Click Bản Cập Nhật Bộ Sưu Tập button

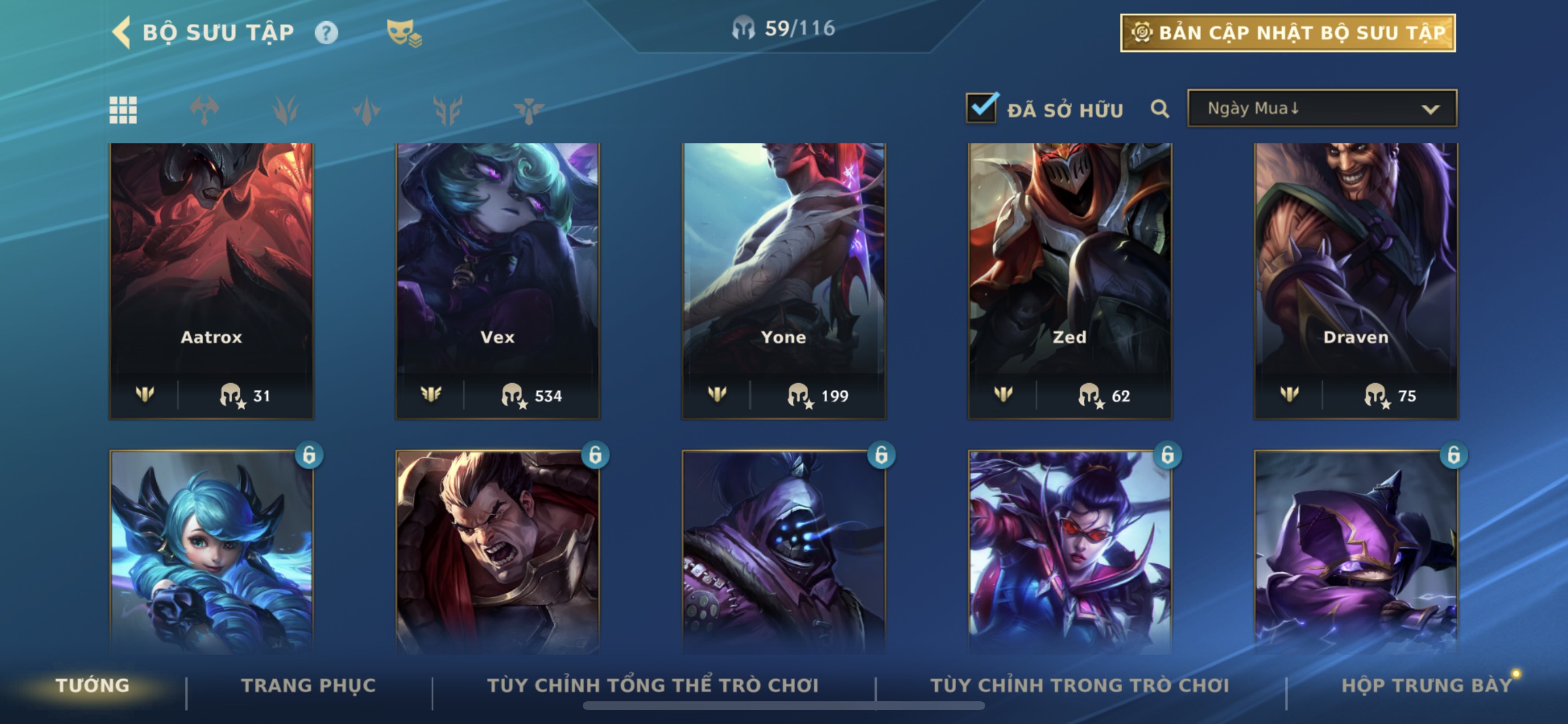1288,33
